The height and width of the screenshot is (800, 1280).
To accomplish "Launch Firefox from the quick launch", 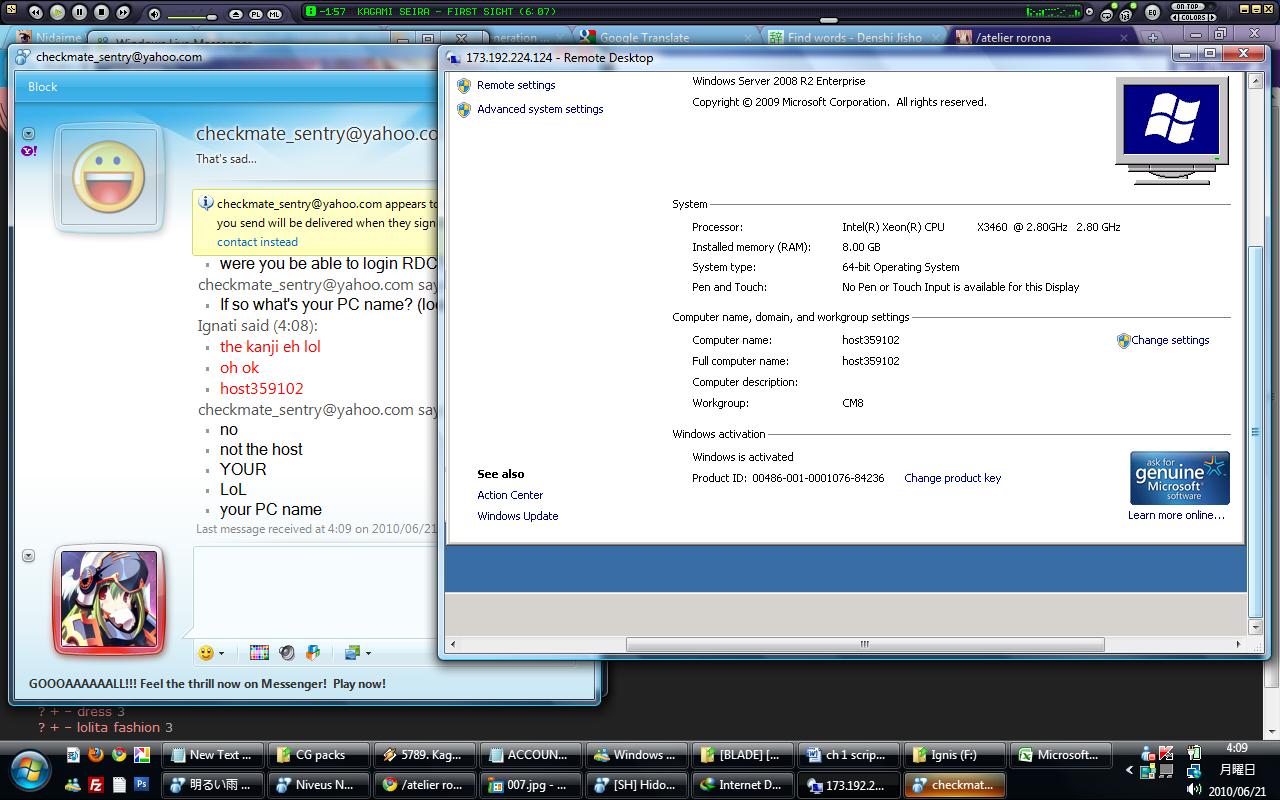I will point(96,755).
